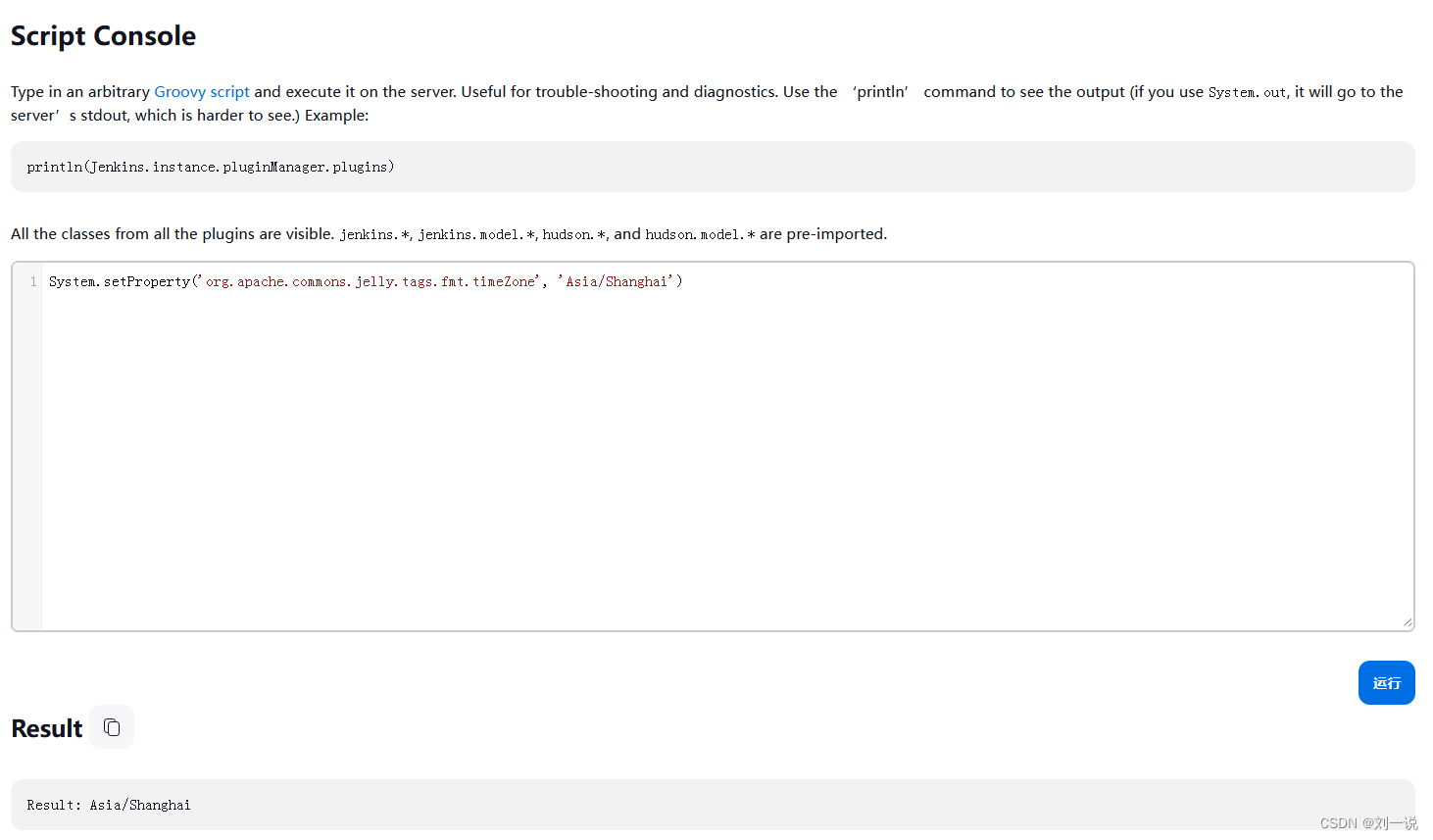Click the Result heading
Image resolution: width=1433 pixels, height=840 pixels.
click(x=47, y=728)
